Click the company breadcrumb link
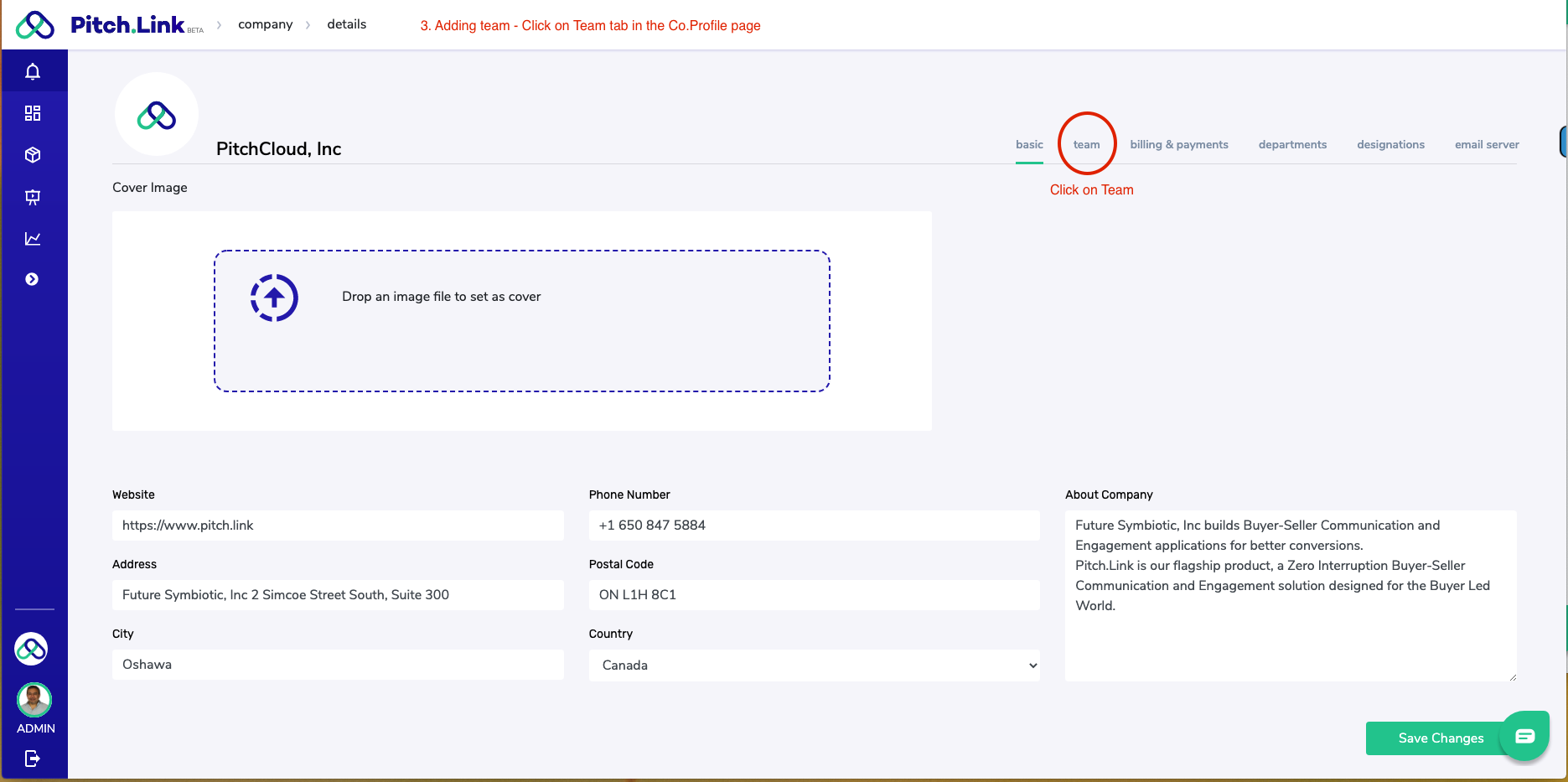Viewport: 1568px width, 782px height. (266, 24)
